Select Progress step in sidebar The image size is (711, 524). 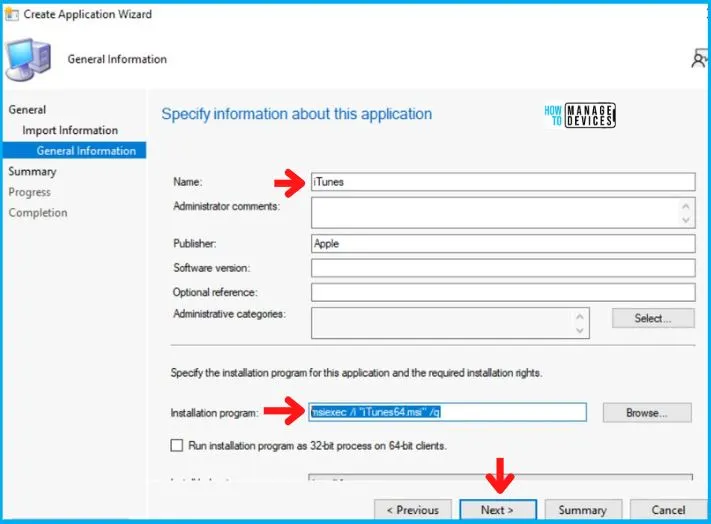pyautogui.click(x=29, y=192)
